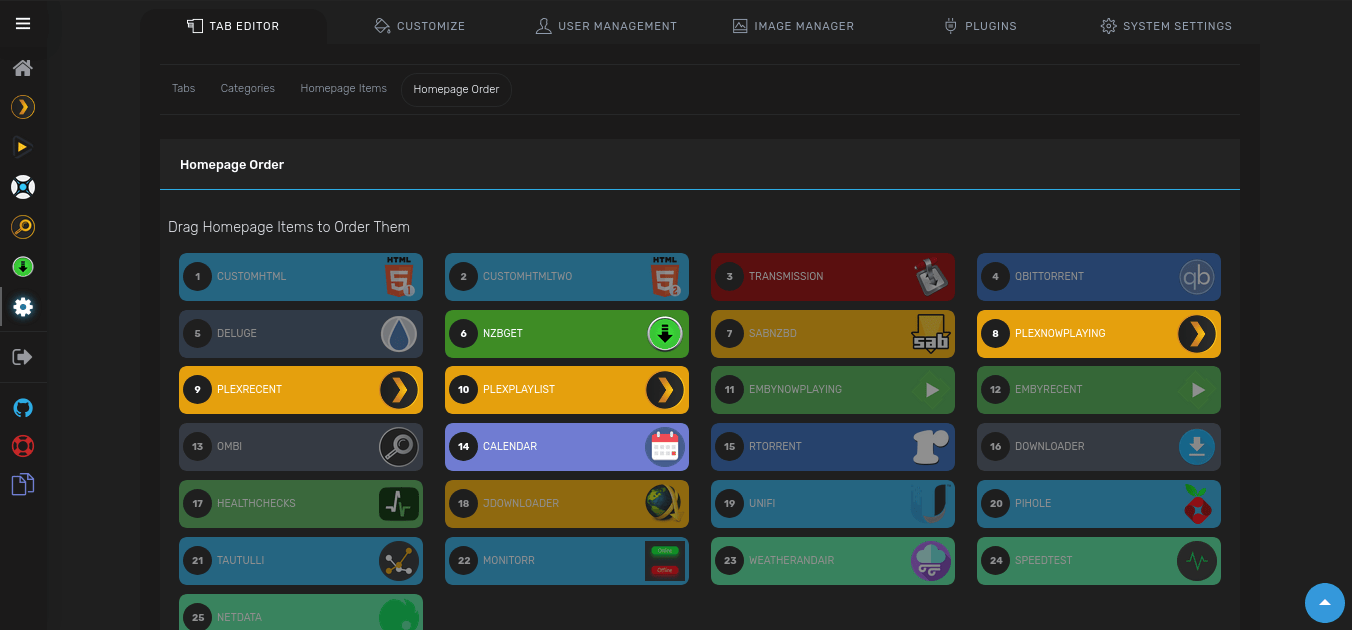Click the green NZBGet download sidebar icon
1352x630 pixels.
(x=23, y=267)
